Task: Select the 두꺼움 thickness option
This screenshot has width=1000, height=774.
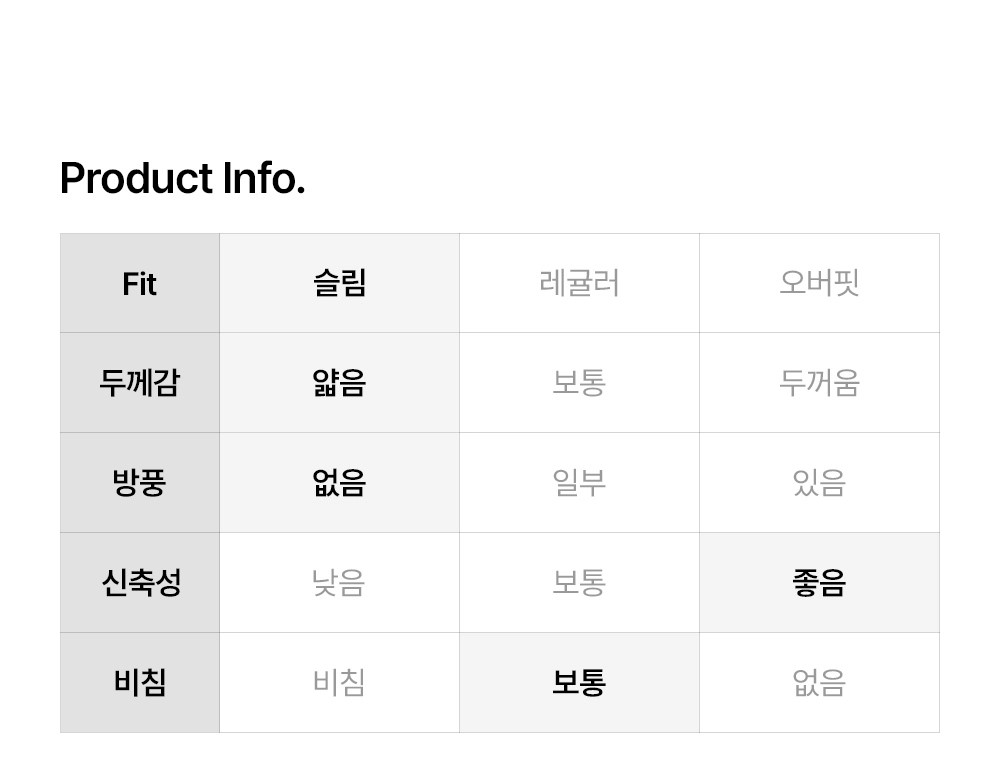Action: 819,383
